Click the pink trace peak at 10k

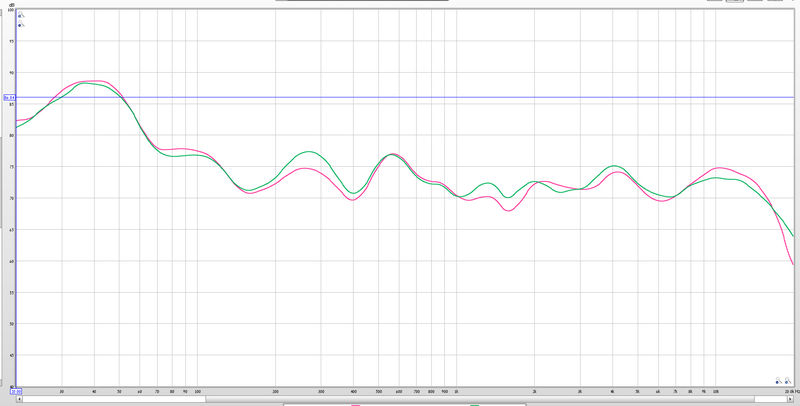click(x=719, y=167)
